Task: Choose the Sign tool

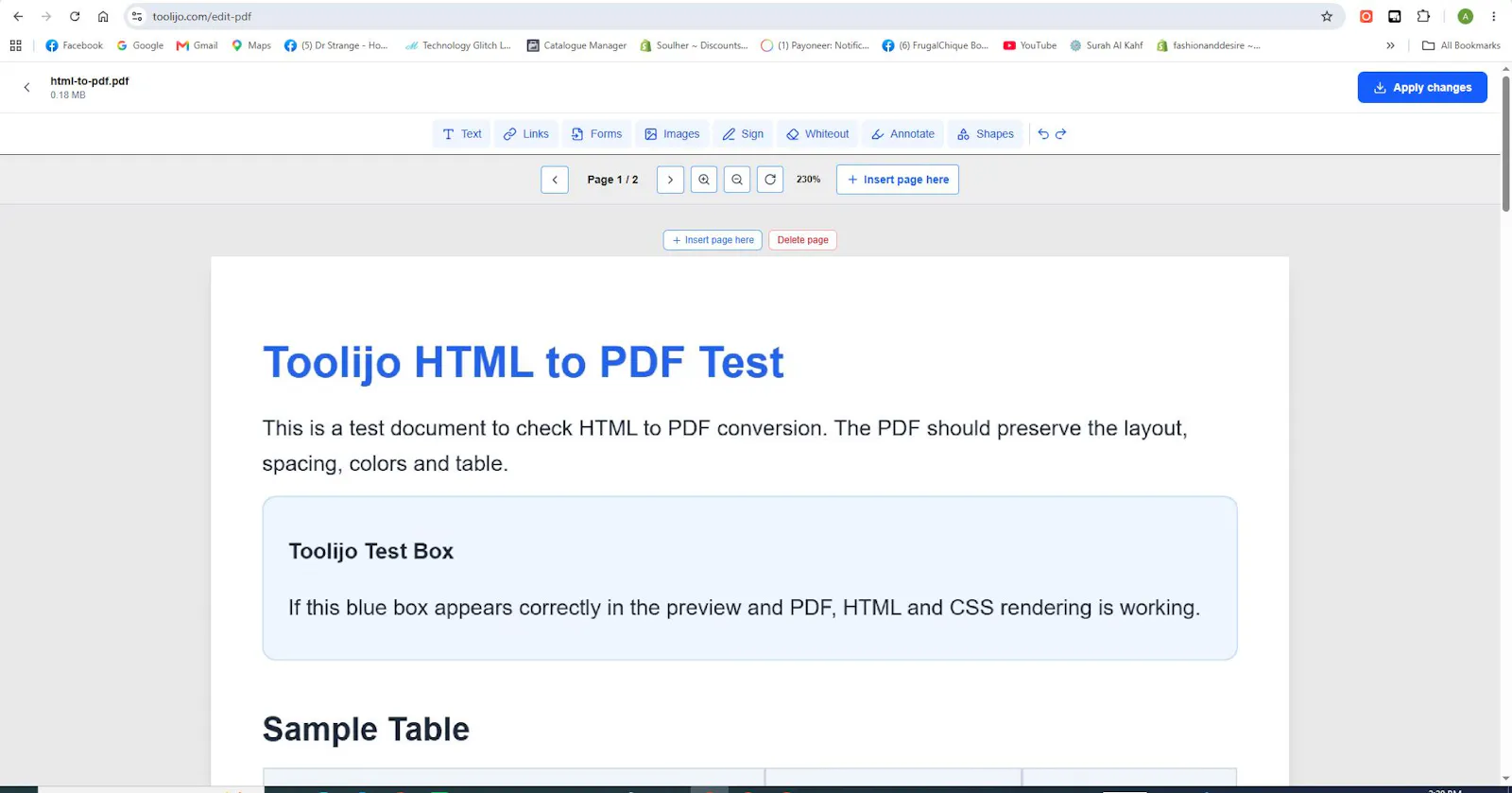Action: (743, 134)
